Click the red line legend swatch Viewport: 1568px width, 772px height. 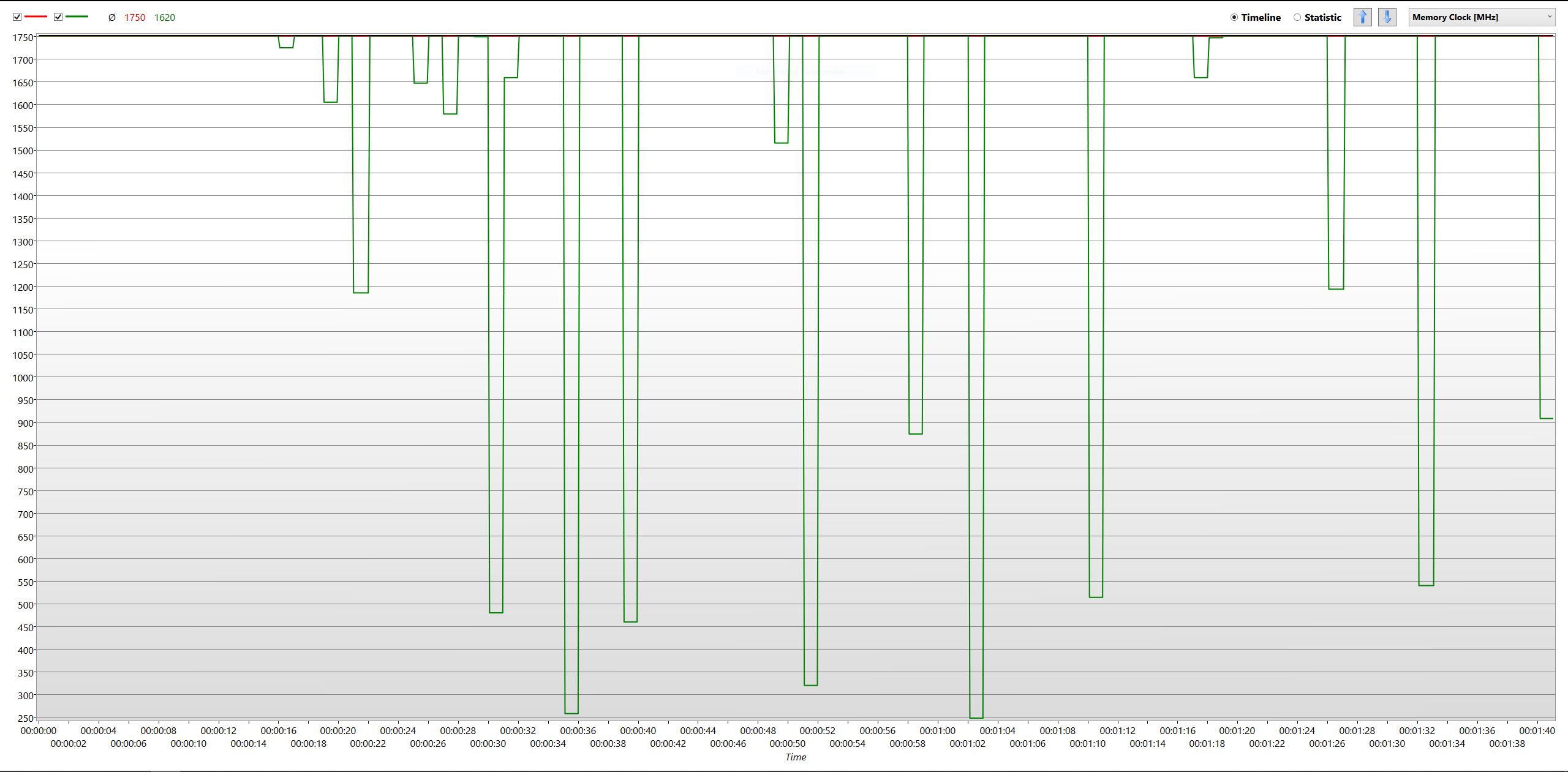click(36, 17)
